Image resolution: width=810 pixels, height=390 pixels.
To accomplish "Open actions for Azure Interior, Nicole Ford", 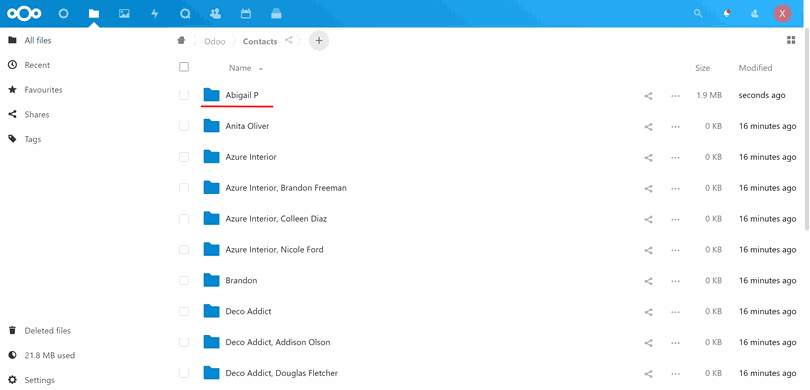I will point(675,250).
